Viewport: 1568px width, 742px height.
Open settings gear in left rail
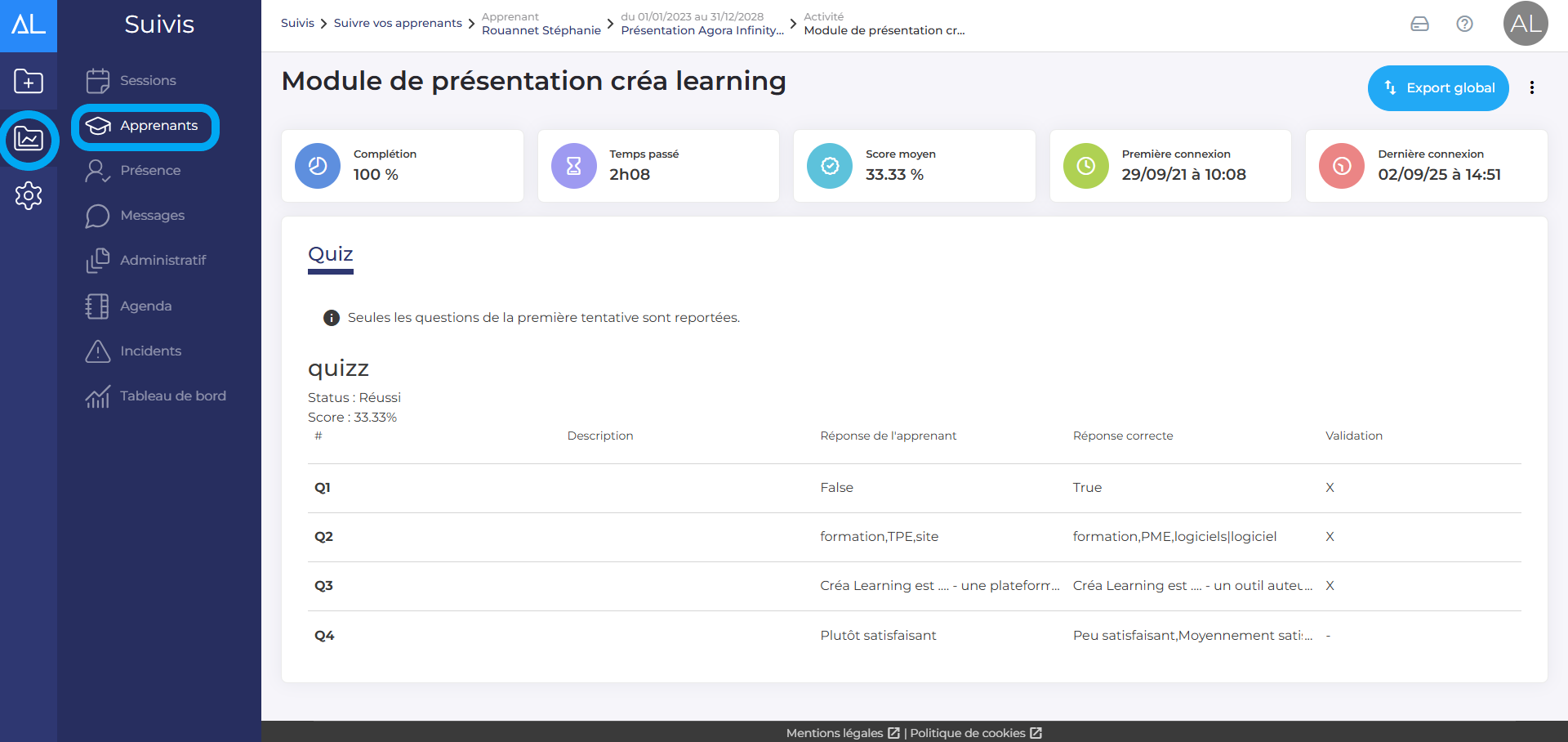(29, 196)
